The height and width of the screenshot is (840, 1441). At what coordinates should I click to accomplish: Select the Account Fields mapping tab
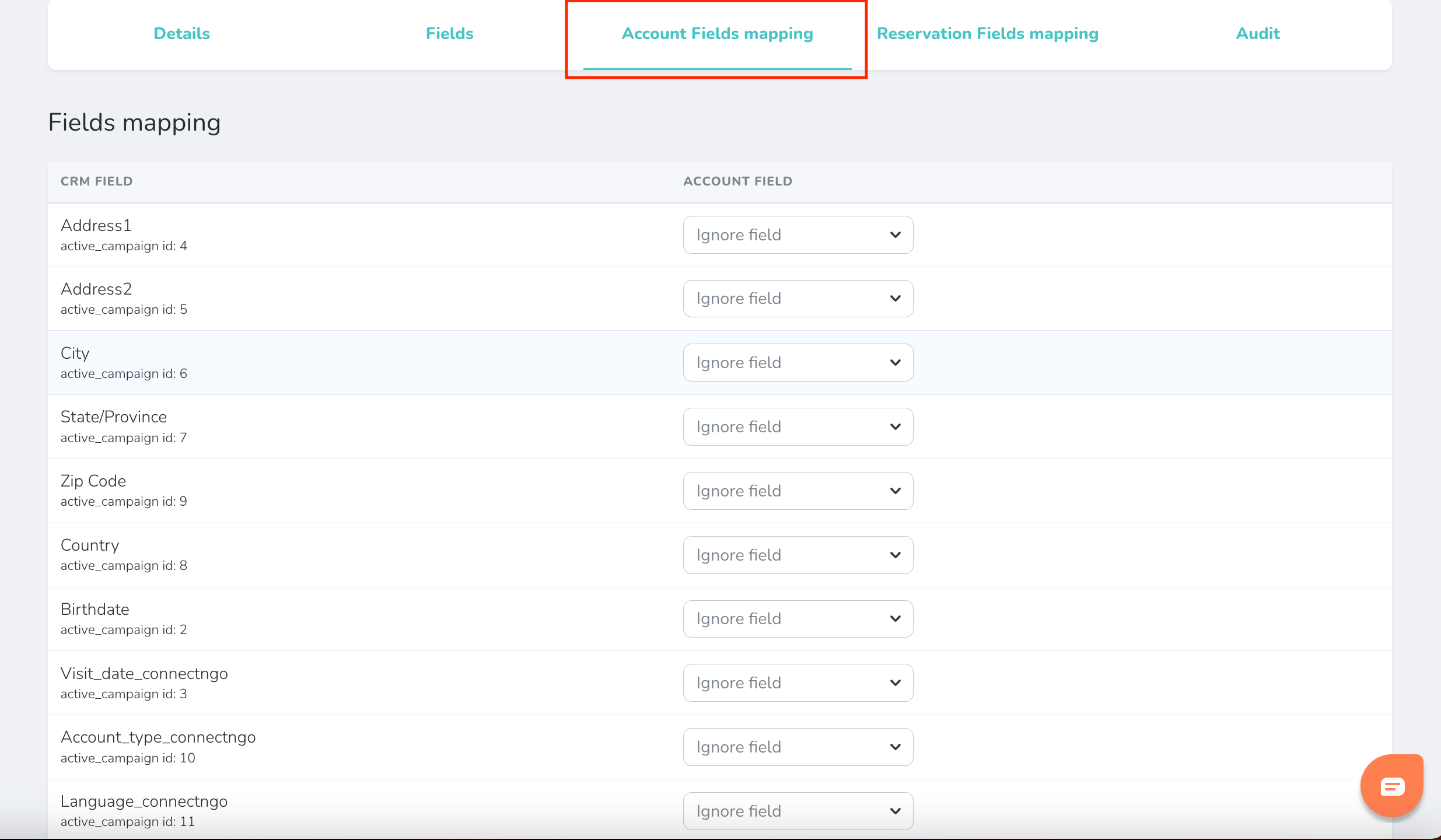click(x=717, y=34)
